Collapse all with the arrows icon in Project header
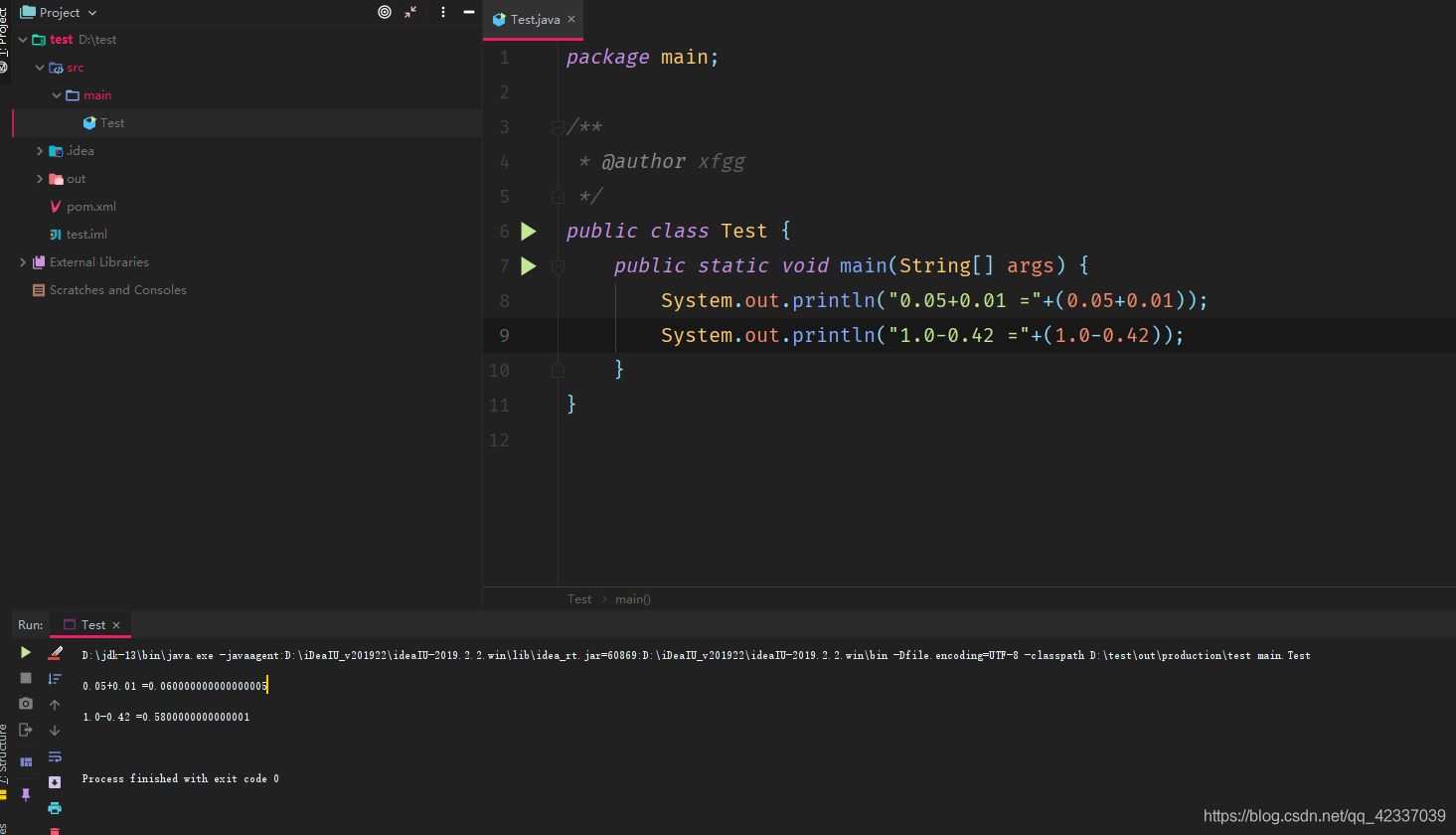1456x835 pixels. 410,12
